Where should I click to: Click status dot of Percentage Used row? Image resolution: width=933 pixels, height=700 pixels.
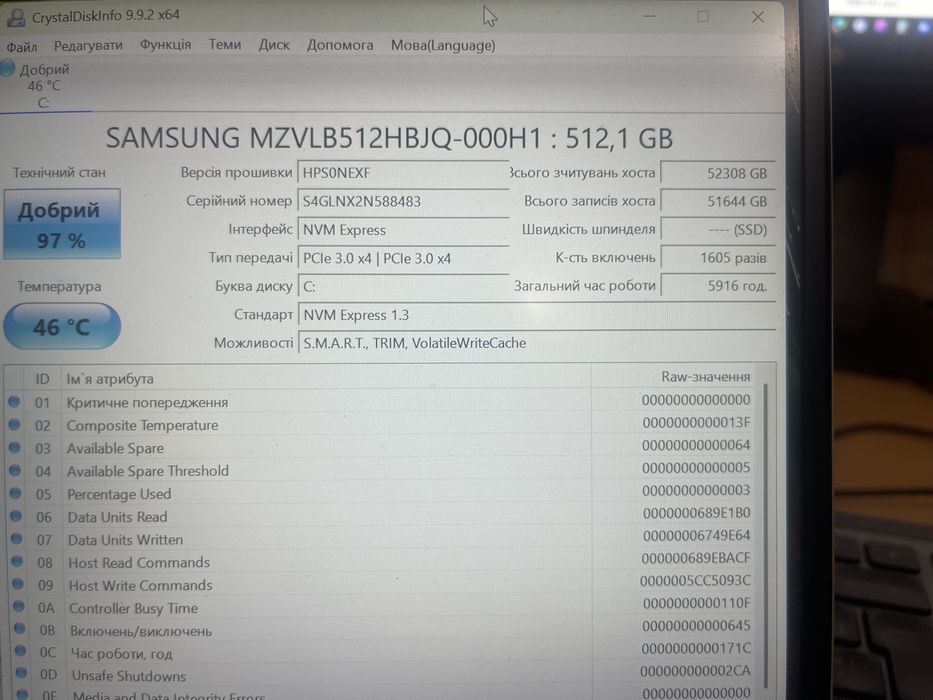tap(15, 493)
